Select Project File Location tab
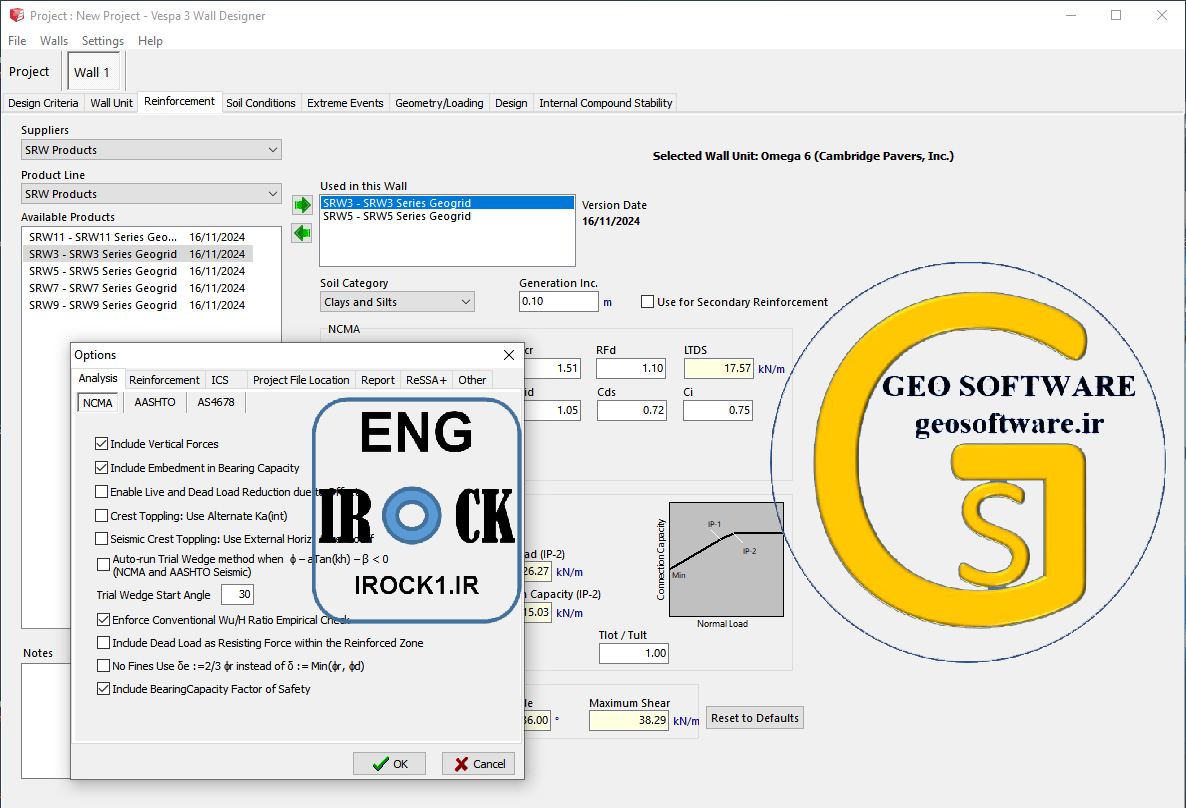1186x808 pixels. point(301,380)
